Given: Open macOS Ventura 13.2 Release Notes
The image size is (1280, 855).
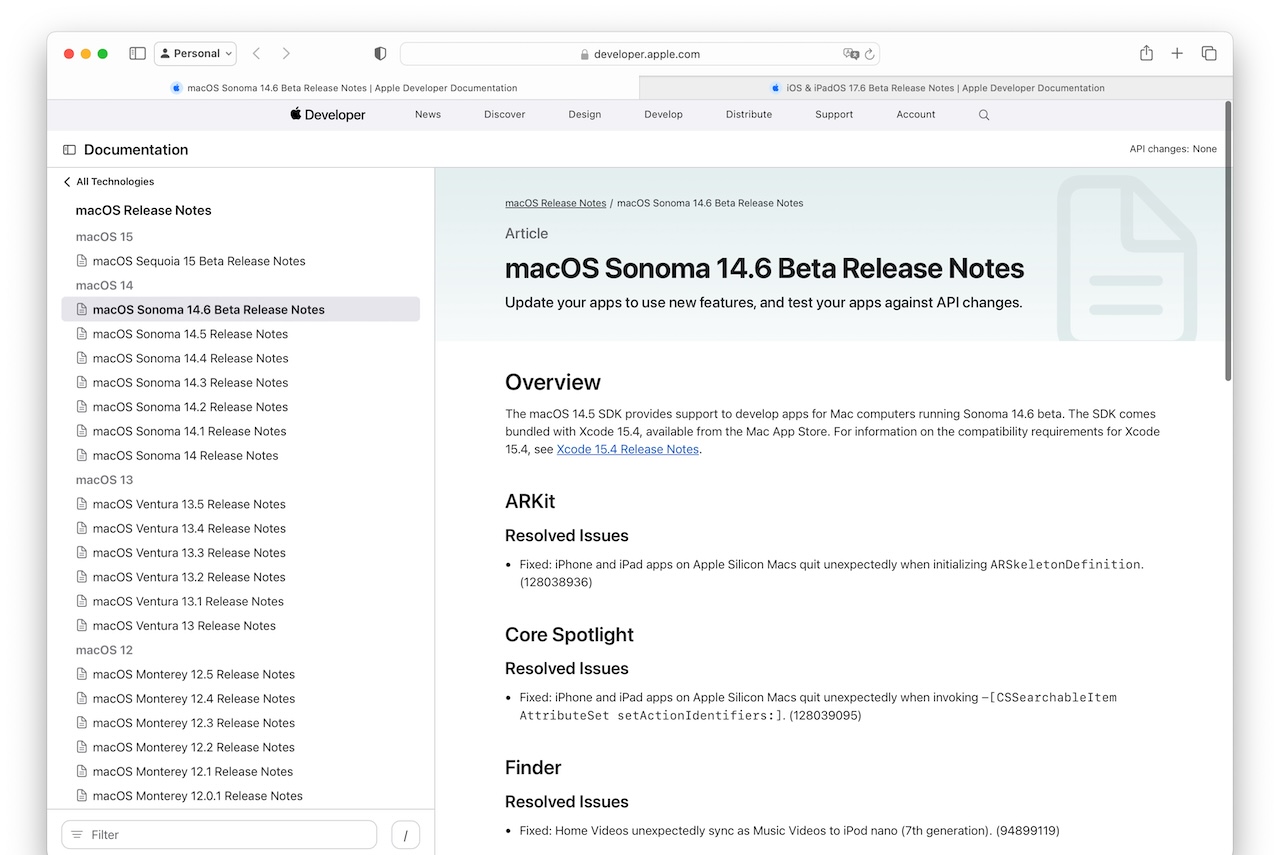Looking at the screenshot, I should (x=189, y=577).
